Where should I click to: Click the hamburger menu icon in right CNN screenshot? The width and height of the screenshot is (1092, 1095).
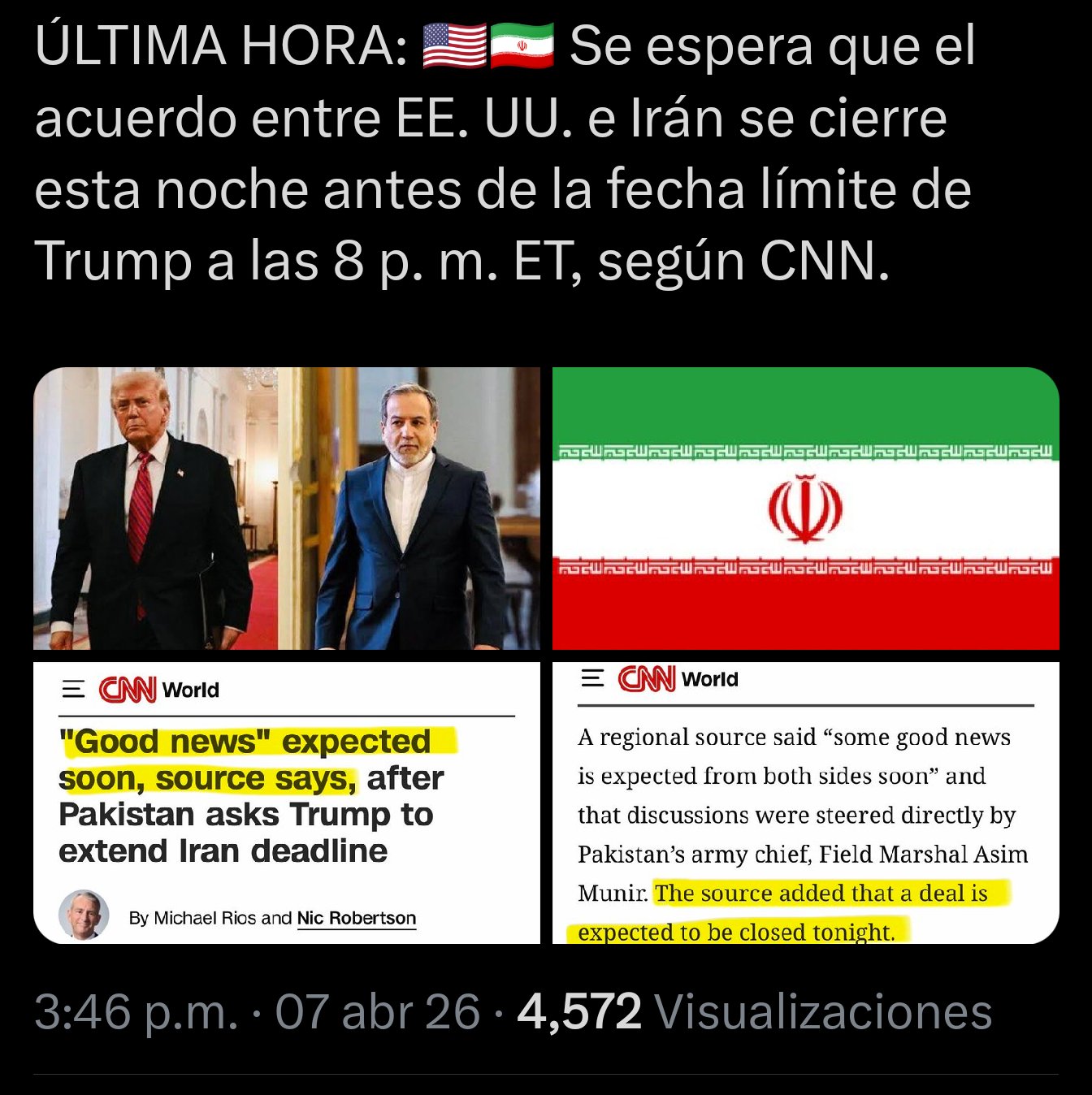click(593, 678)
